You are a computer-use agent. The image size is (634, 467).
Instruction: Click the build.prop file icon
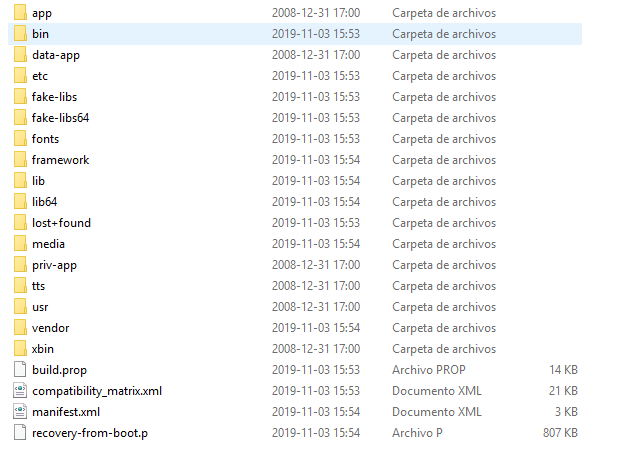point(20,370)
